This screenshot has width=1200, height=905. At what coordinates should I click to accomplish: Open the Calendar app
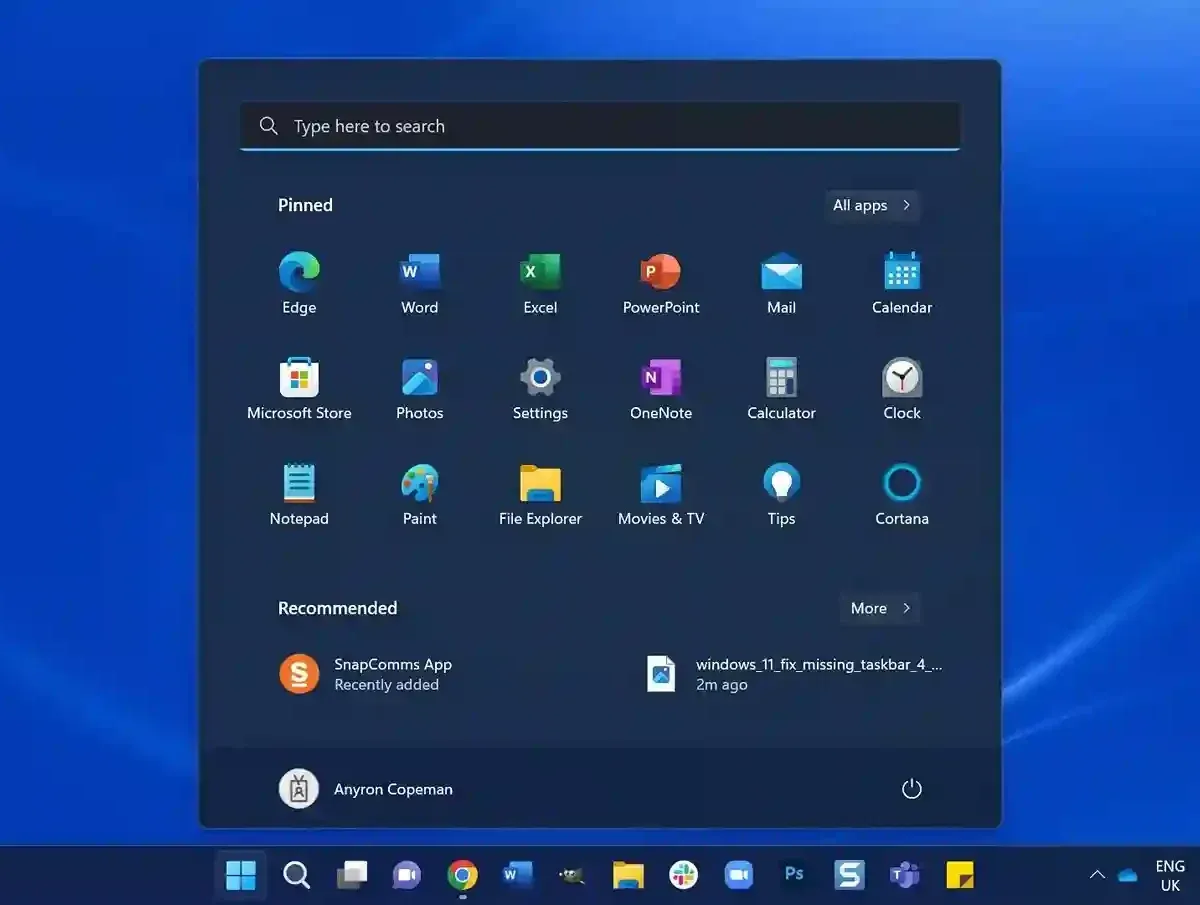coord(902,284)
